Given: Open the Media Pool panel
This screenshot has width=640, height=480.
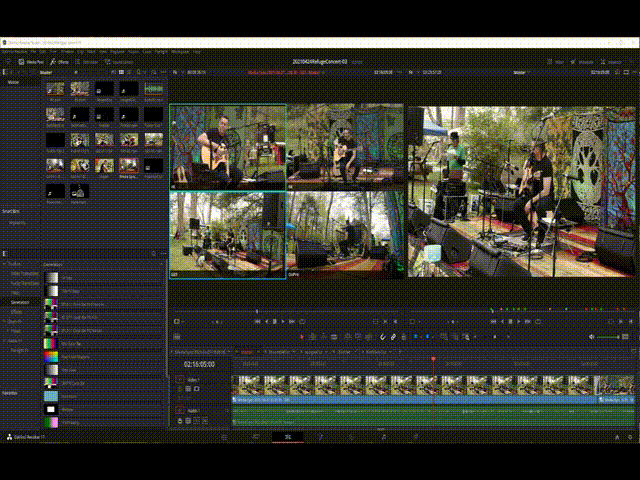Looking at the screenshot, I should 33,61.
